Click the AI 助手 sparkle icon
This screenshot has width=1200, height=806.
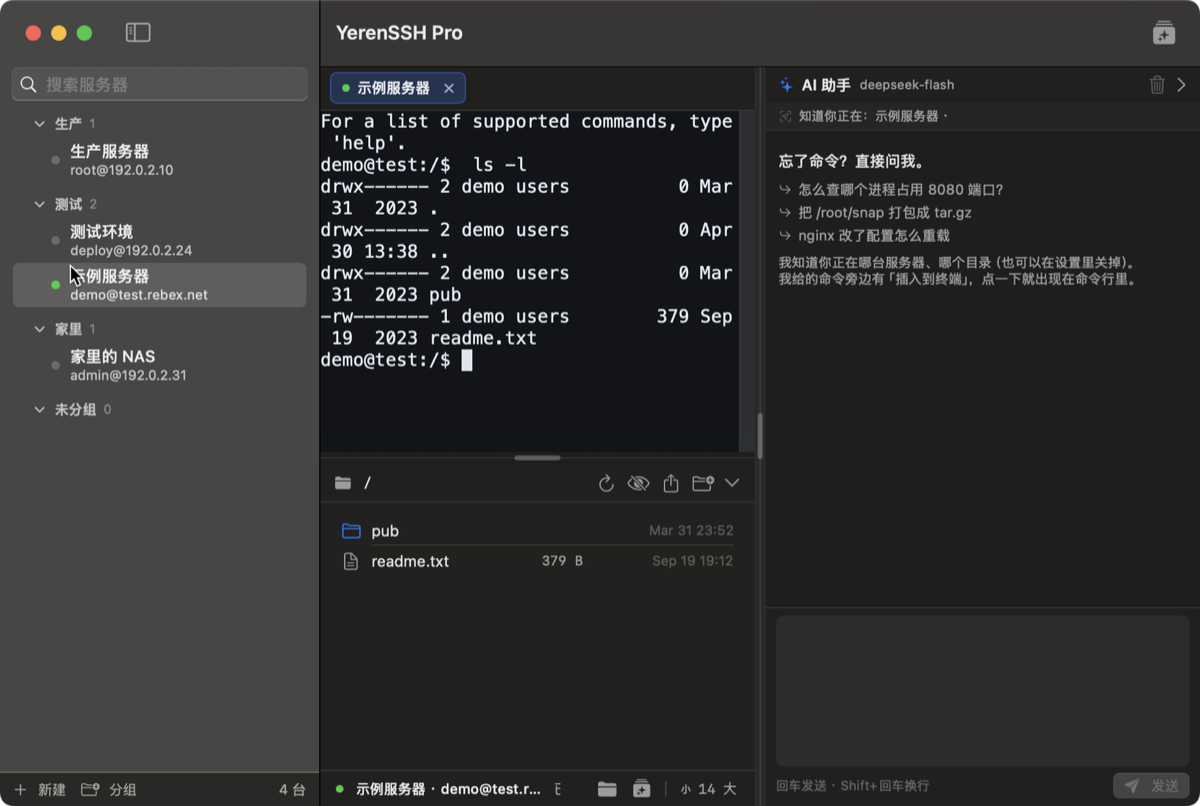(x=786, y=85)
